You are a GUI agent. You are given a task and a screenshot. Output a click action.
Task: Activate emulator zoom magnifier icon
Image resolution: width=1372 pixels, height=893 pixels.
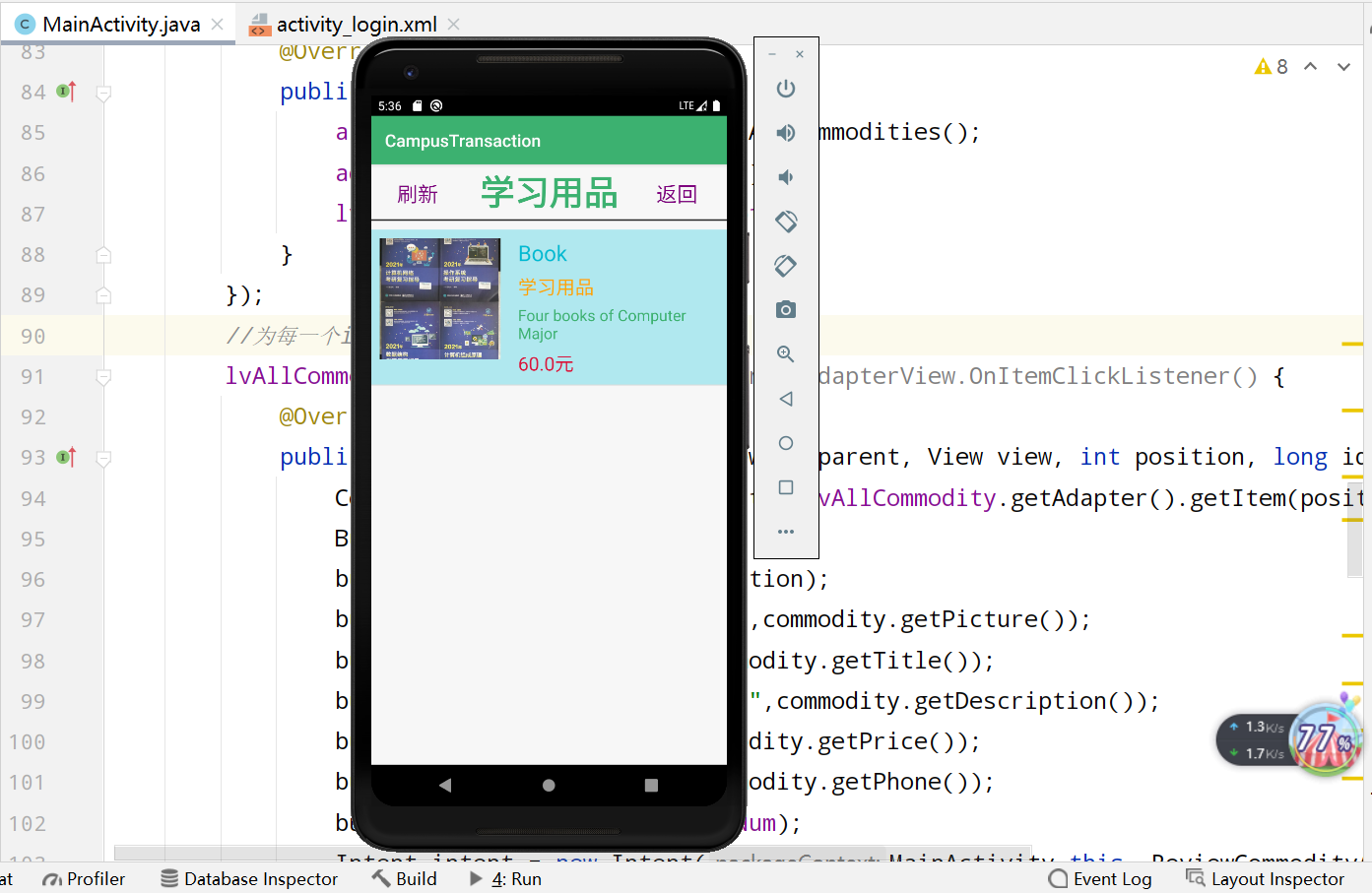785,354
